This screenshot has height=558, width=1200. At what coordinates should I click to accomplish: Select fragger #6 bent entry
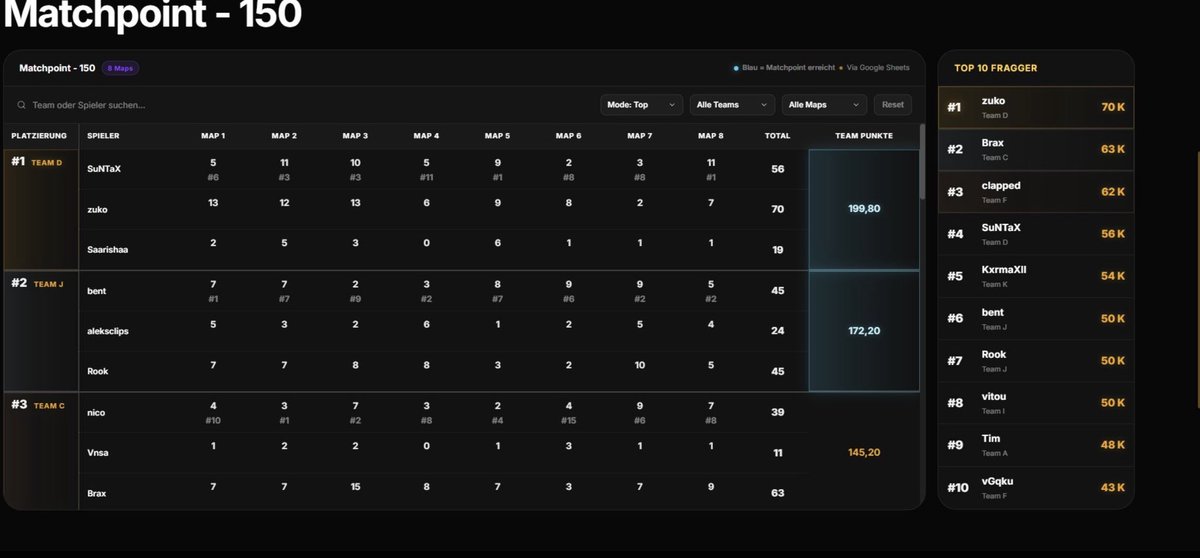[x=1036, y=318]
